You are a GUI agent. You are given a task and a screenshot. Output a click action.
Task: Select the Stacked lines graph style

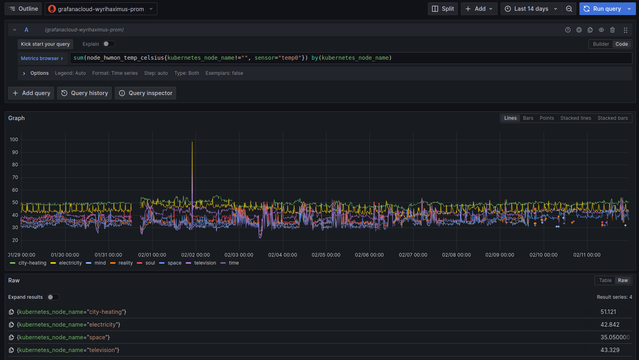tap(575, 118)
